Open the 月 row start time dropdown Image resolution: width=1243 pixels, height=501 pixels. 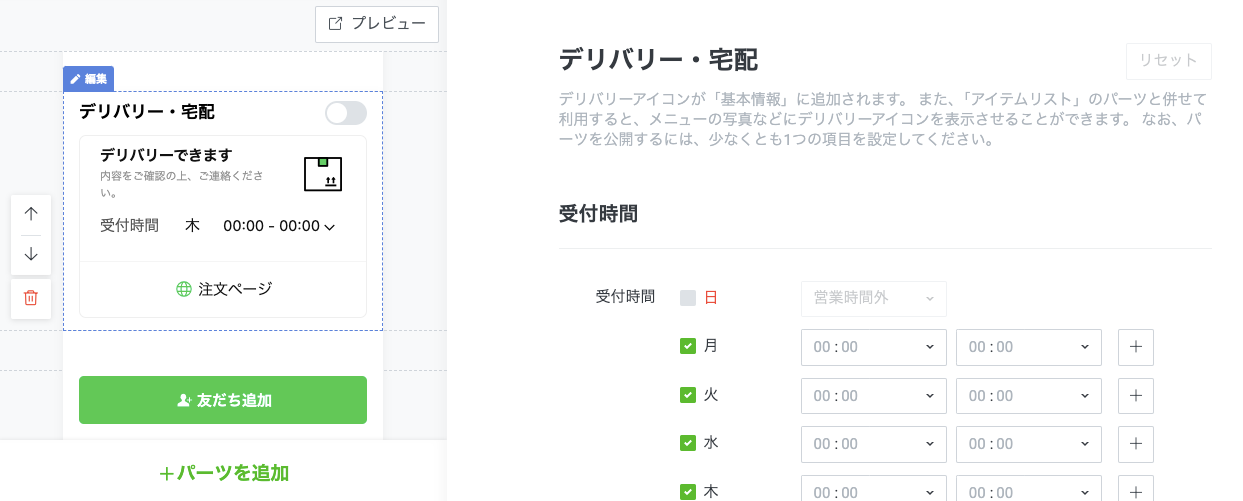pyautogui.click(x=874, y=347)
